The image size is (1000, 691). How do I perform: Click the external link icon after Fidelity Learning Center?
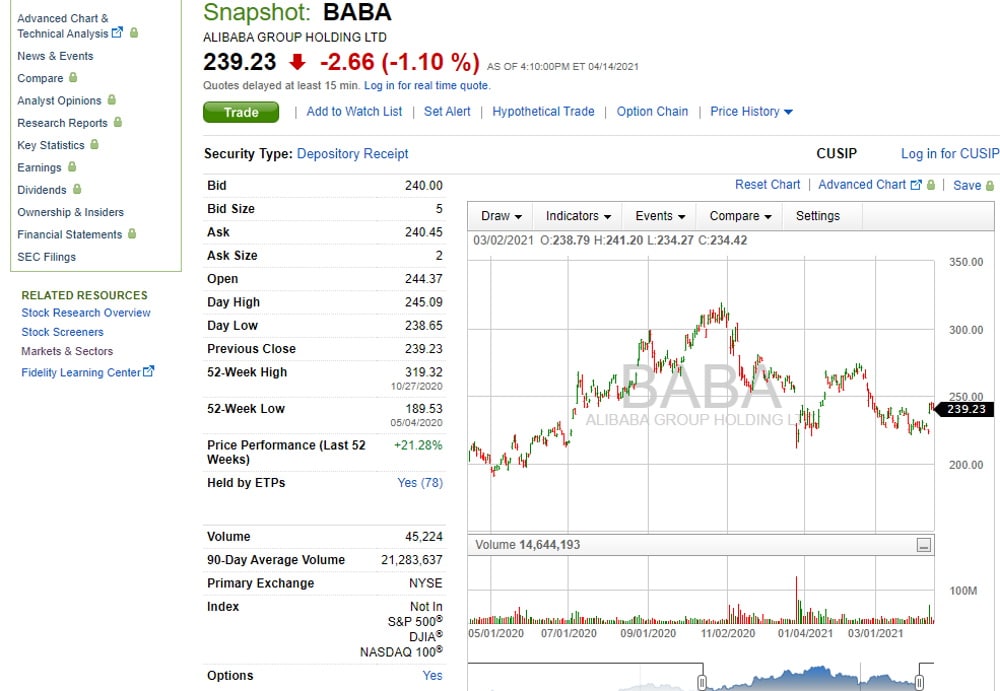149,371
